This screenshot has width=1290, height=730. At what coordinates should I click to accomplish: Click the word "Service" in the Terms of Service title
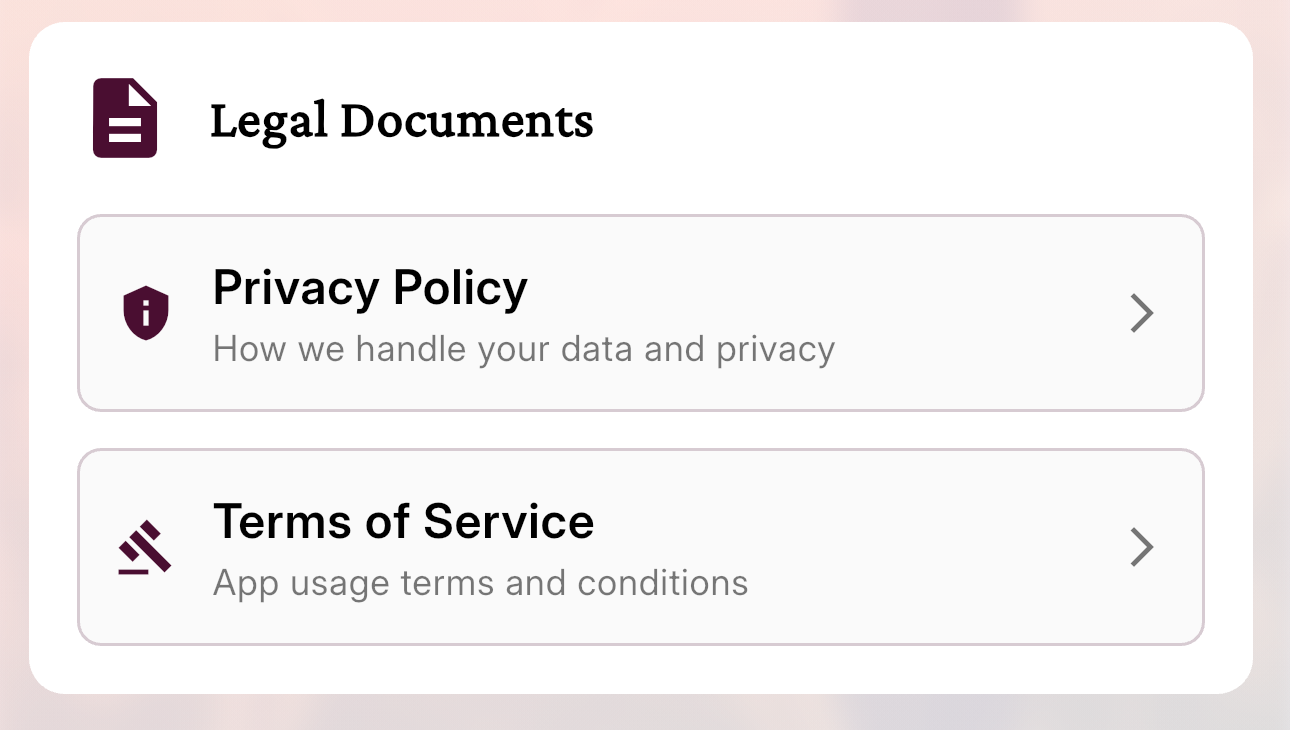pyautogui.click(x=508, y=522)
